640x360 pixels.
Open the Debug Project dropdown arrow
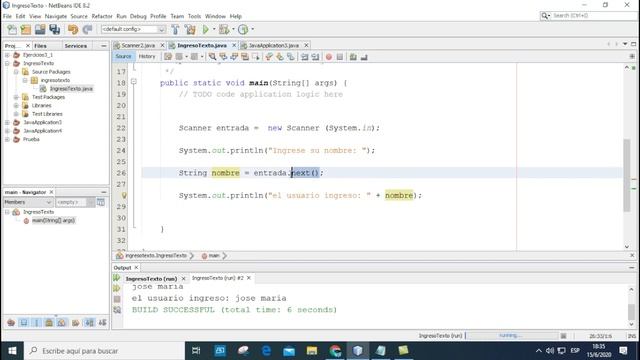(x=233, y=29)
